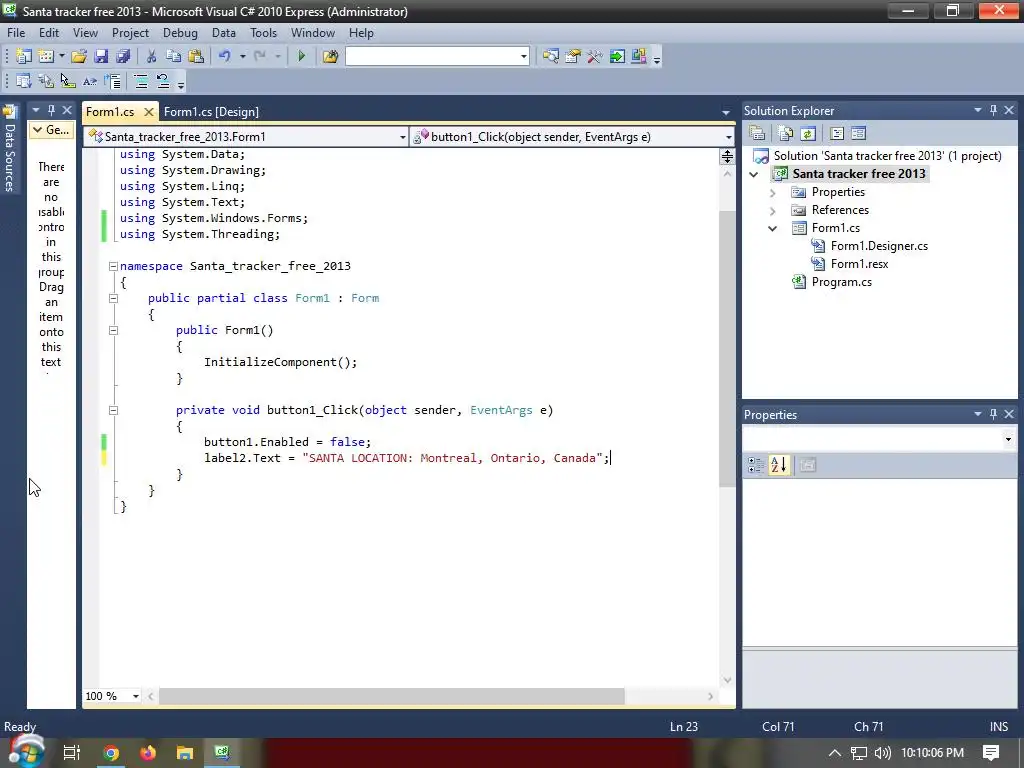Screen dimensions: 1024x768
Task: Open Solution Explorer from the toolbar icon
Action: point(551,57)
